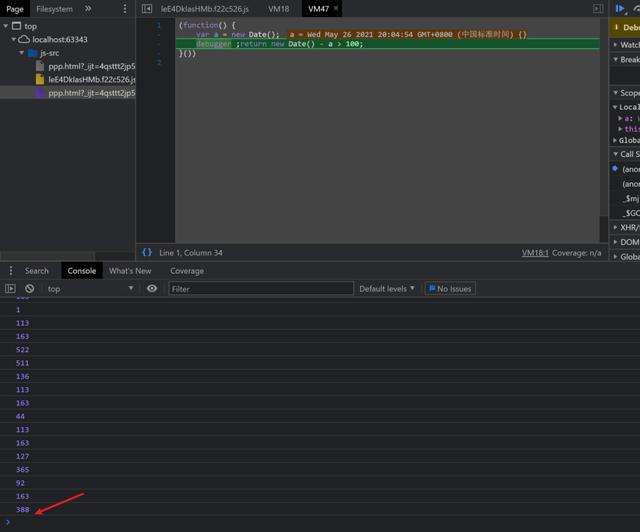Viewport: 640px width, 532px height.
Task: Switch to the Search drawer tab
Action: click(36, 271)
